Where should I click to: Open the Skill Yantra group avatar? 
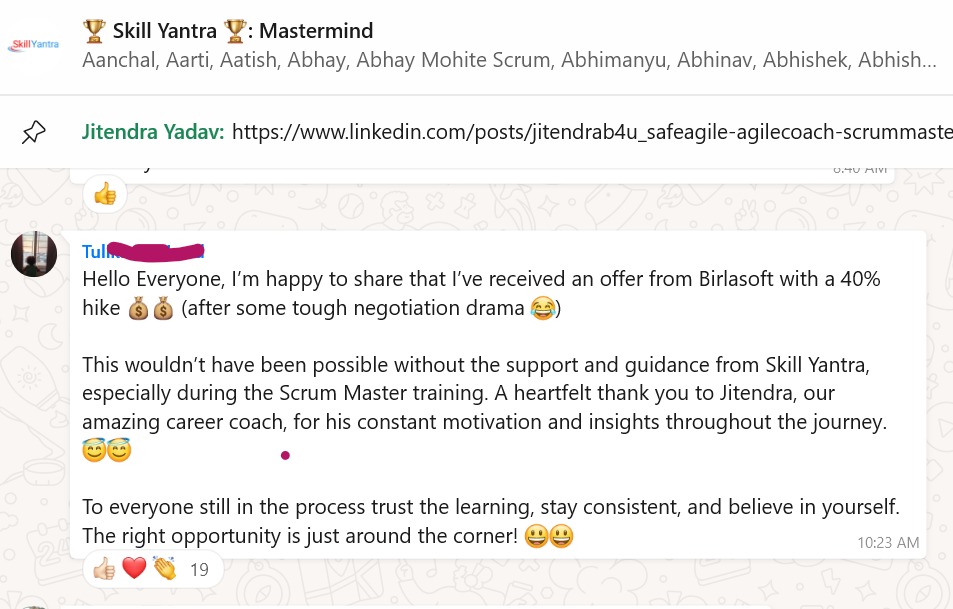pyautogui.click(x=33, y=44)
